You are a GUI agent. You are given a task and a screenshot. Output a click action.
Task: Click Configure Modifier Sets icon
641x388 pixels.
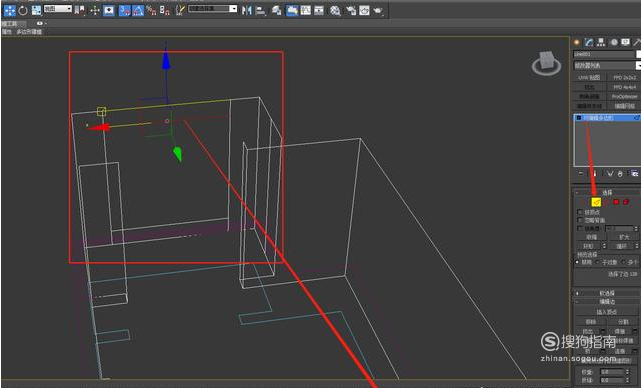click(x=635, y=174)
